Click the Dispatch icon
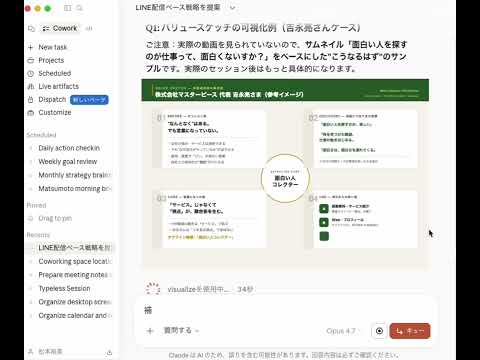This screenshot has width=480, height=360. click(31, 100)
